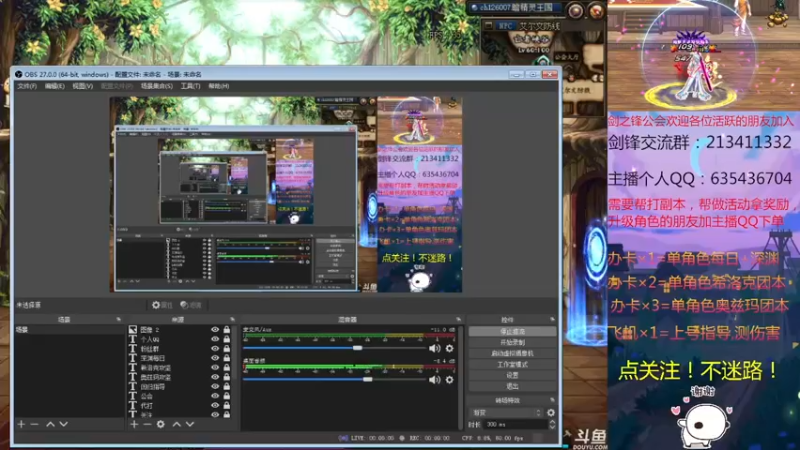Move the selected source up in the list
The width and height of the screenshot is (800, 450).
[x=177, y=424]
